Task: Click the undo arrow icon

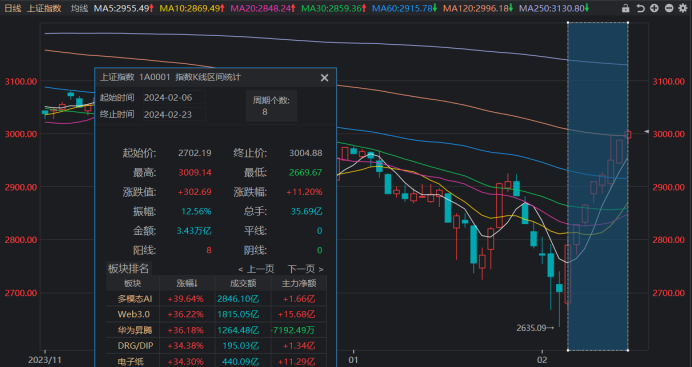Action: tap(640, 8)
